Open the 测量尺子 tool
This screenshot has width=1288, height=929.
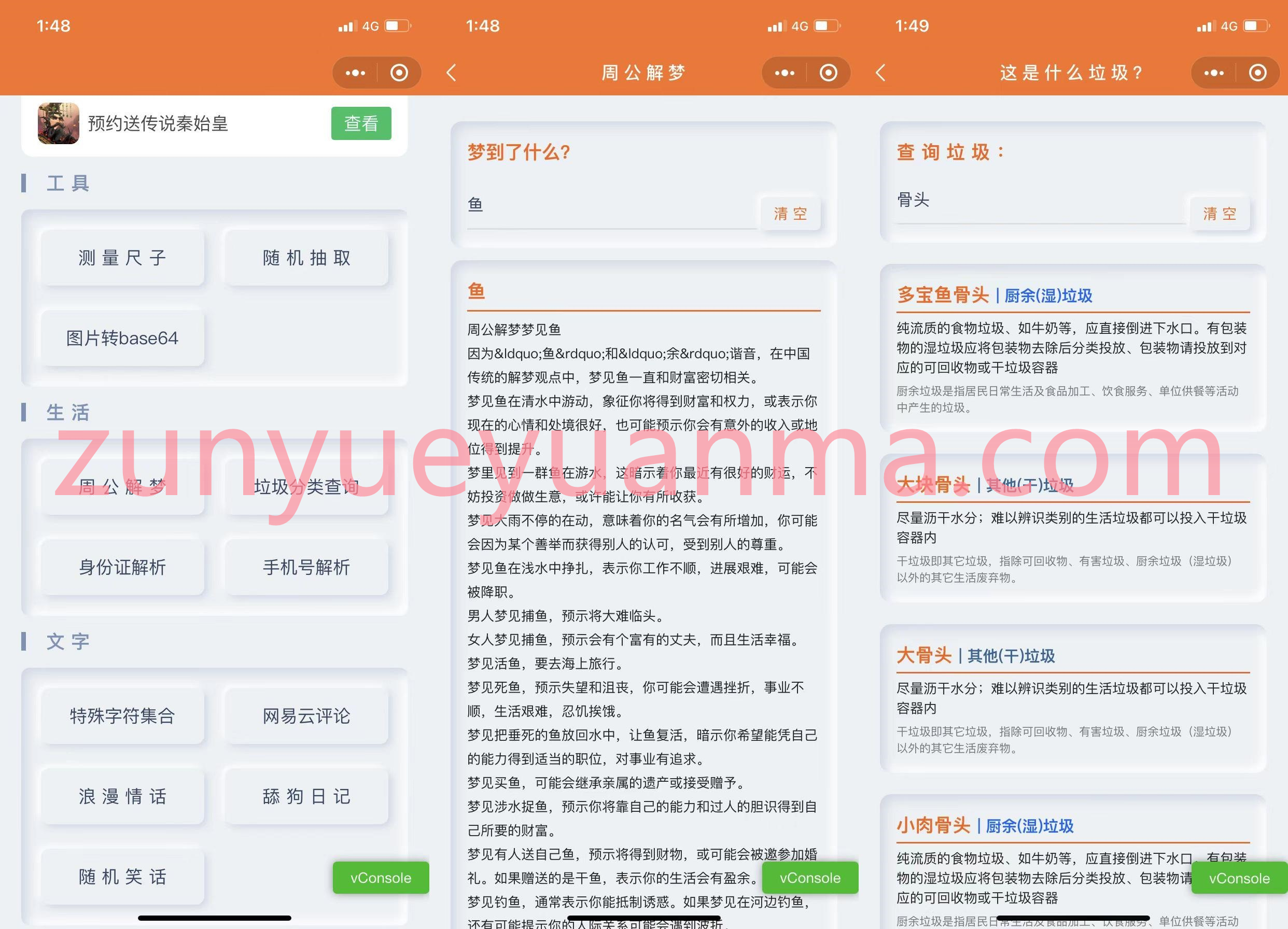coord(122,258)
